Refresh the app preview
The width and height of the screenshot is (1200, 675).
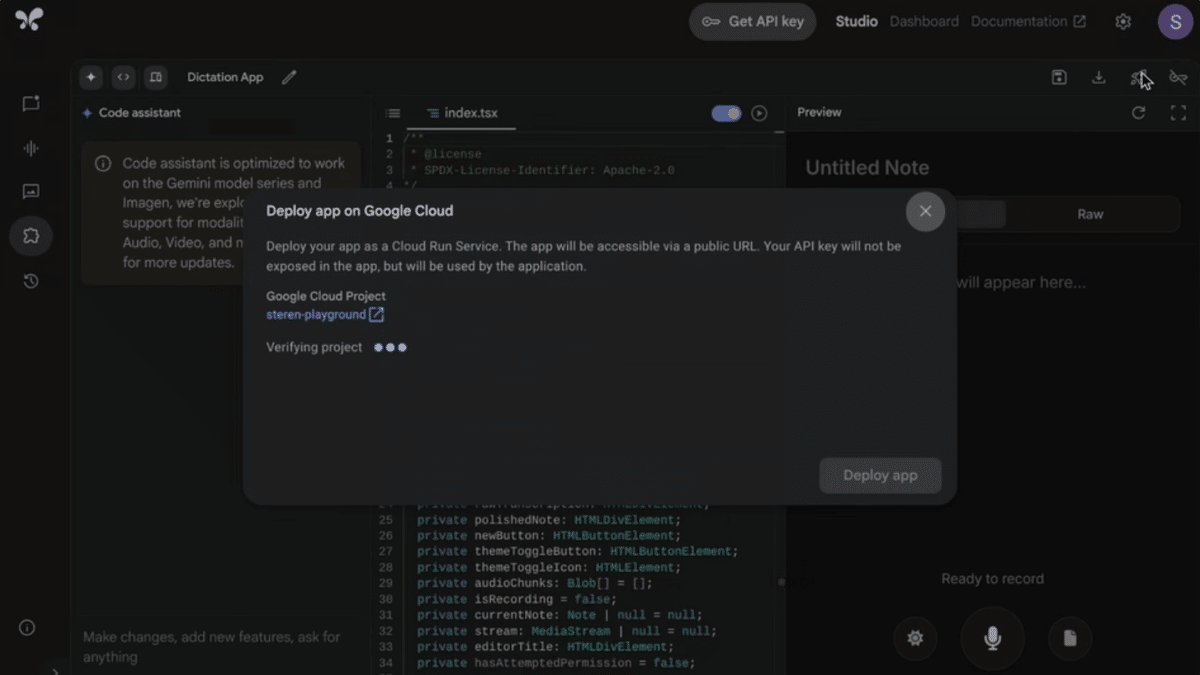click(1139, 112)
